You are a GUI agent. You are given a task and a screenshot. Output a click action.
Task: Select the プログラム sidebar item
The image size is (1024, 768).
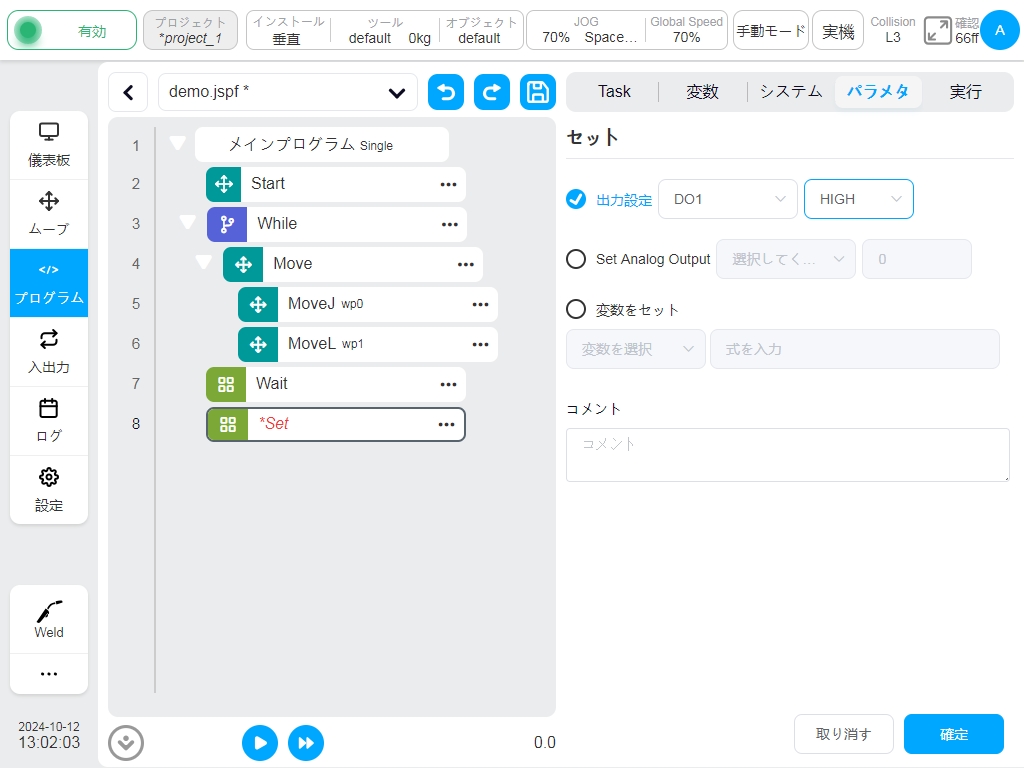pos(49,283)
